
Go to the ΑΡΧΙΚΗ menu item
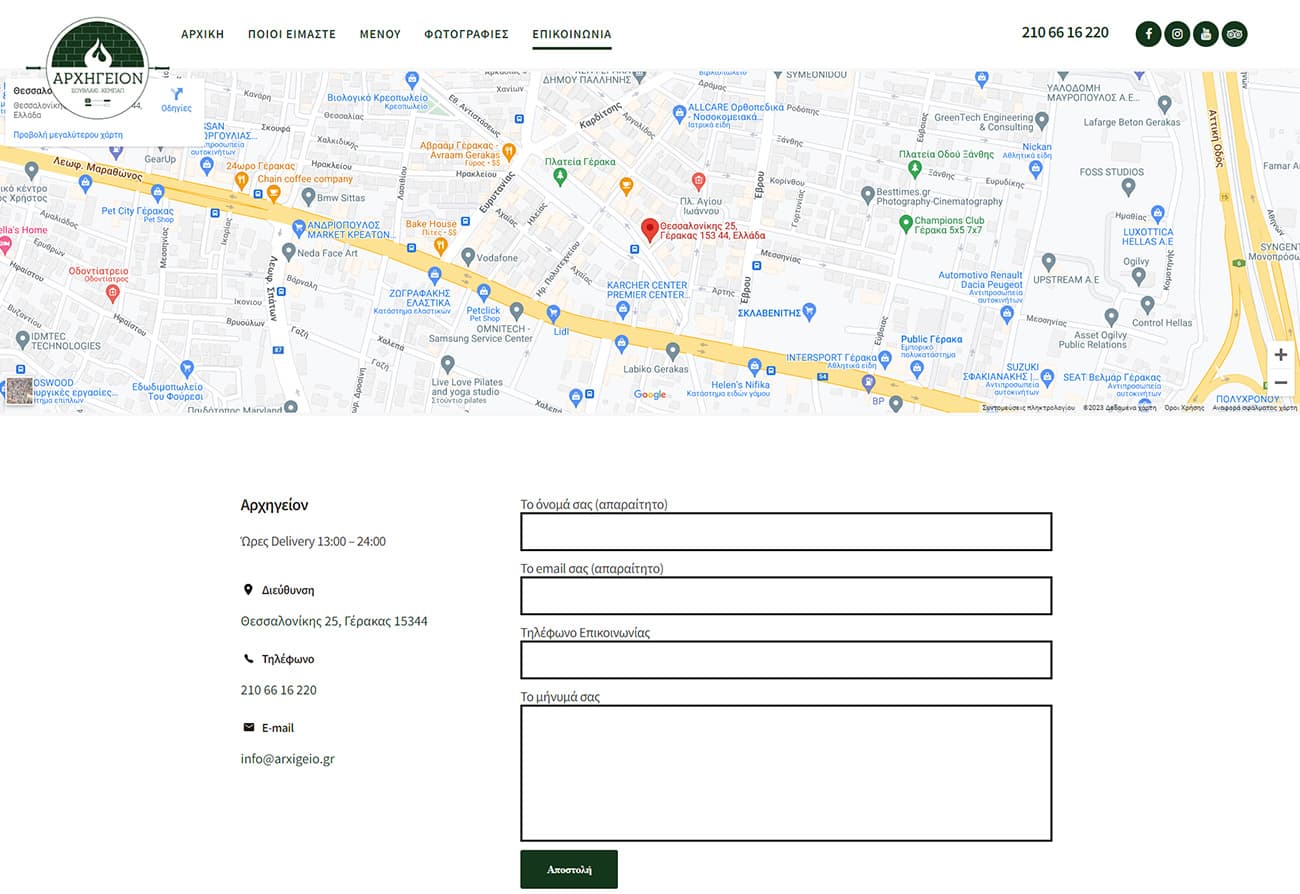click(202, 34)
